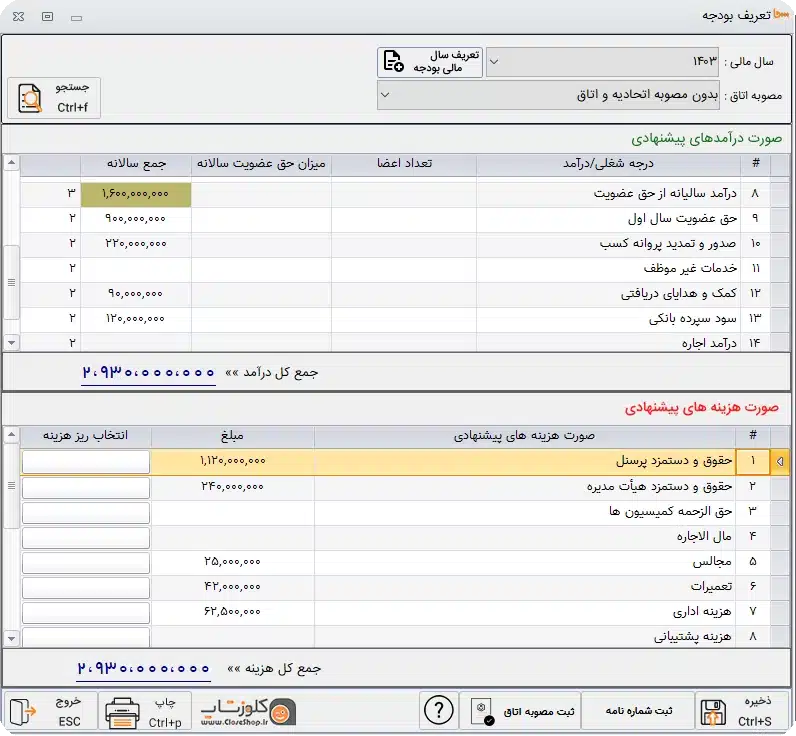Image resolution: width=796 pixels, height=736 pixels.
Task: Click the income table scroll down arrow
Action: (11, 343)
